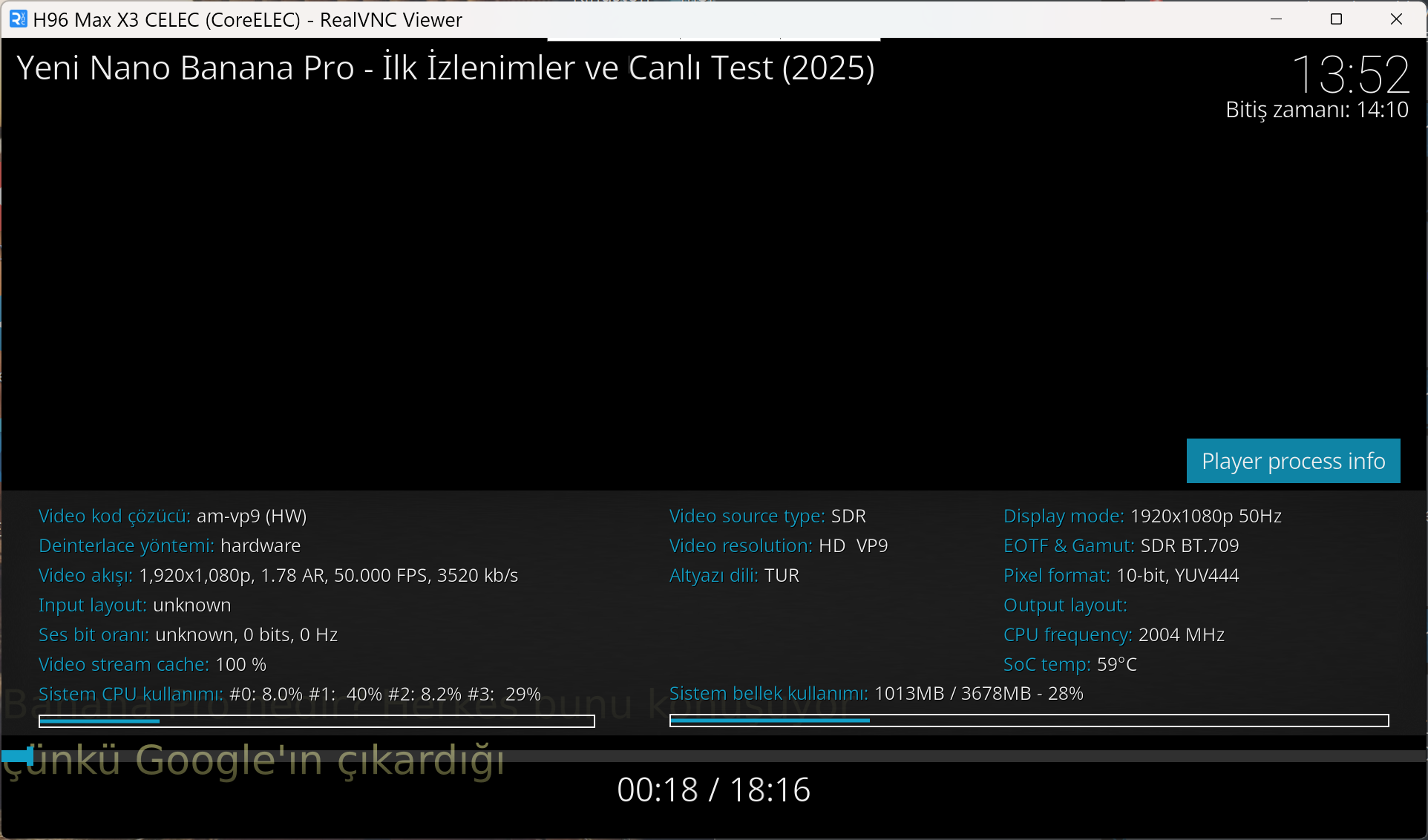Minimize the RealVNC Viewer window
Screen dimensions: 1428x840
1277,19
